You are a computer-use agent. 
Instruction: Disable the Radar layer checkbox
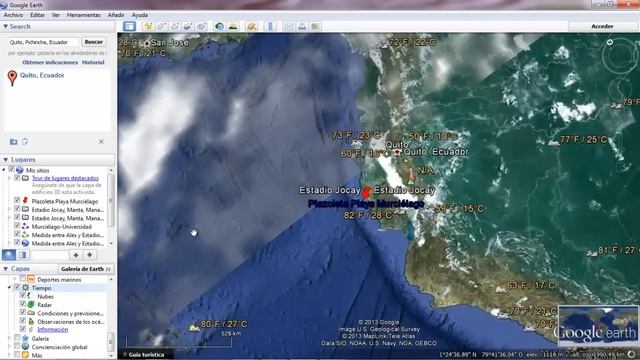23,304
